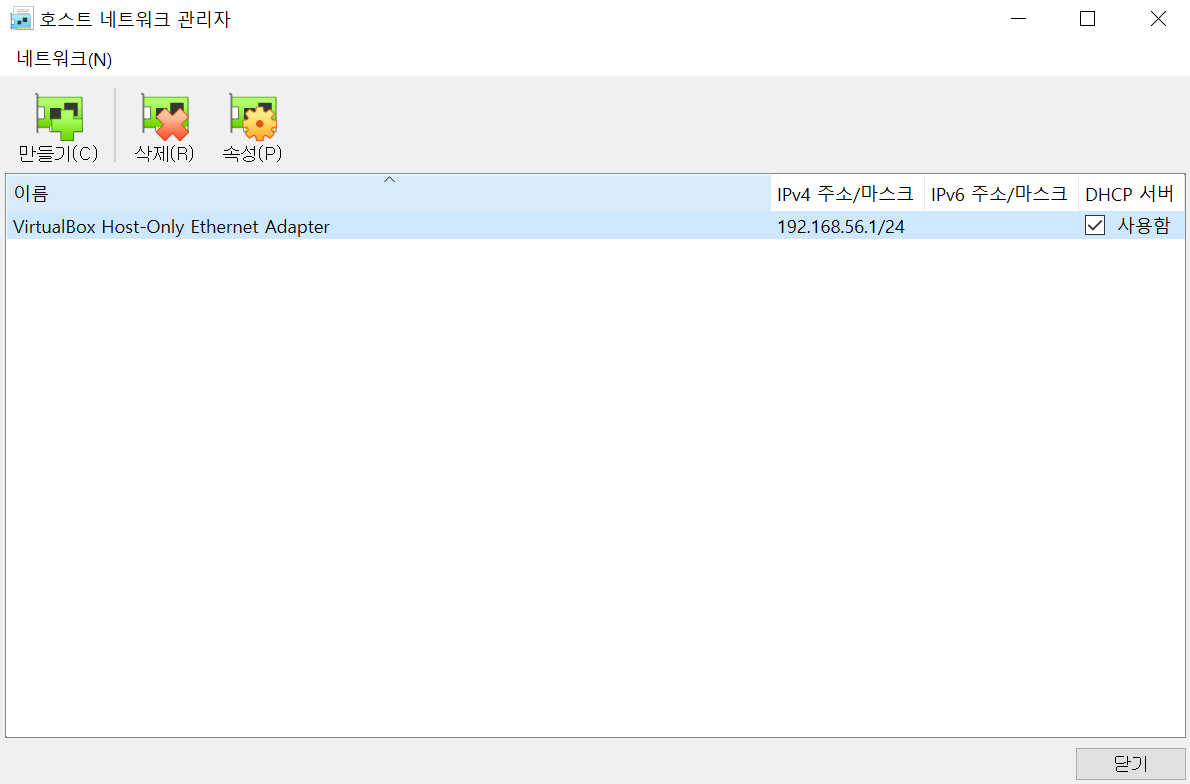Click the IPv4 주소/마스크 column header

(x=847, y=194)
